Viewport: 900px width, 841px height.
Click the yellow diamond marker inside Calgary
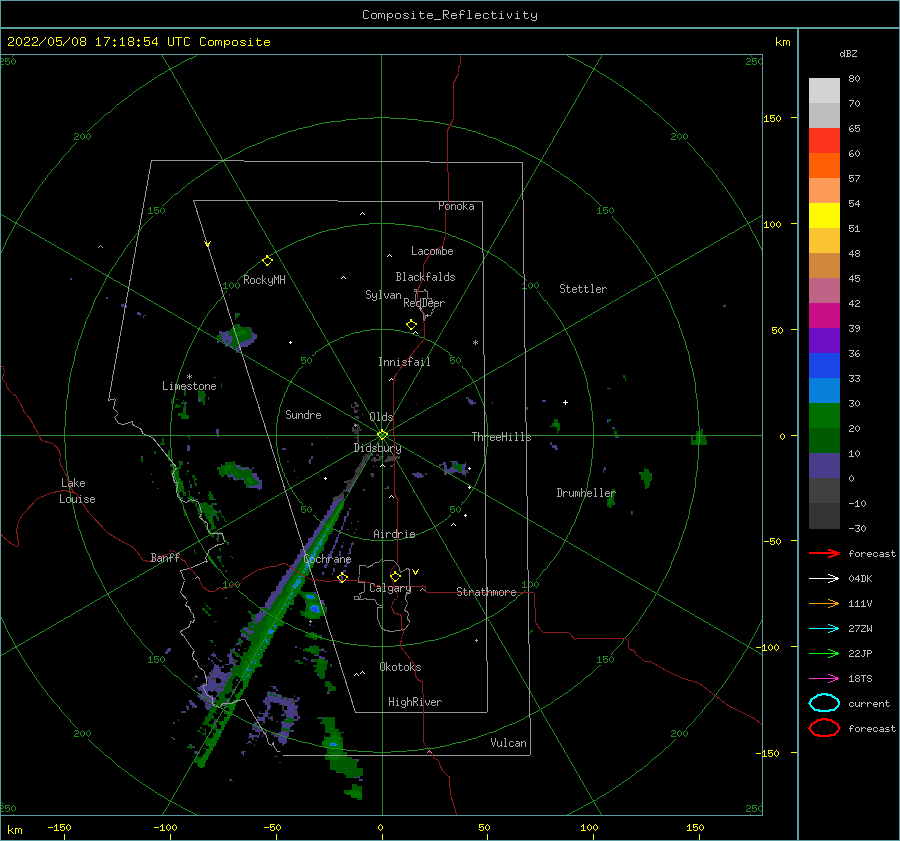pos(395,576)
